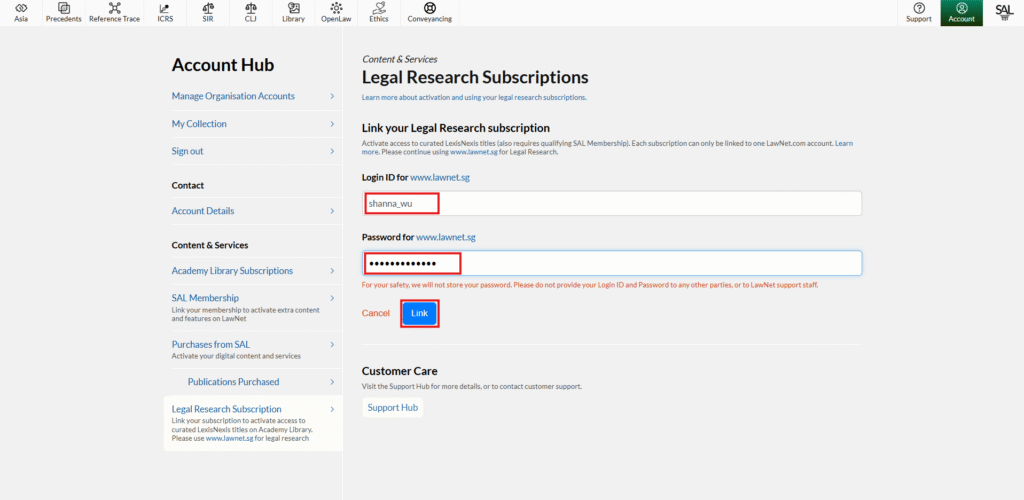This screenshot has height=500, width=1024.
Task: Open Academy Library Subscriptions in sidebar
Action: click(x=232, y=270)
